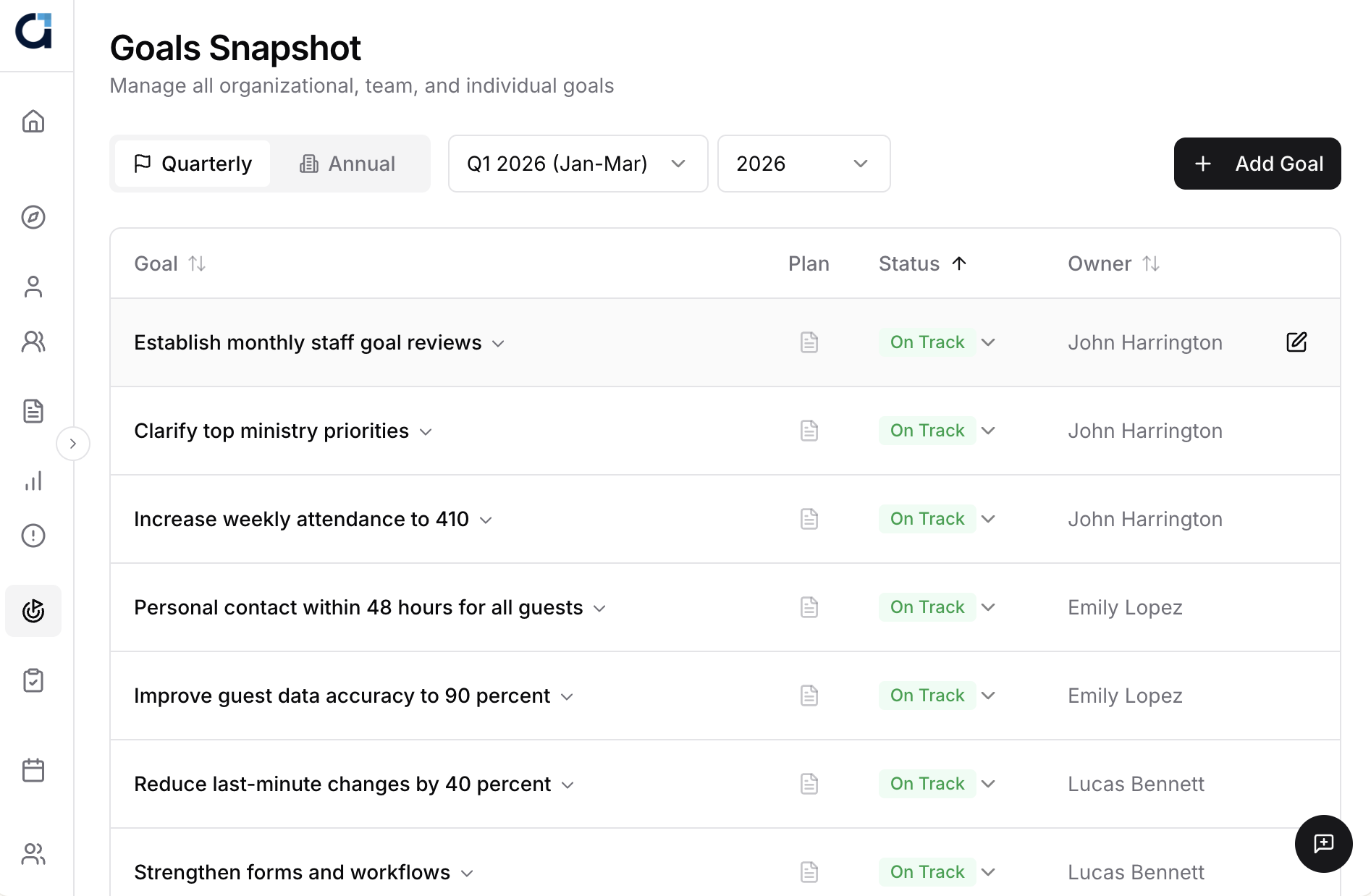Open the bar chart analytics icon
Screen dimensions: 1371x896
pos(33,481)
